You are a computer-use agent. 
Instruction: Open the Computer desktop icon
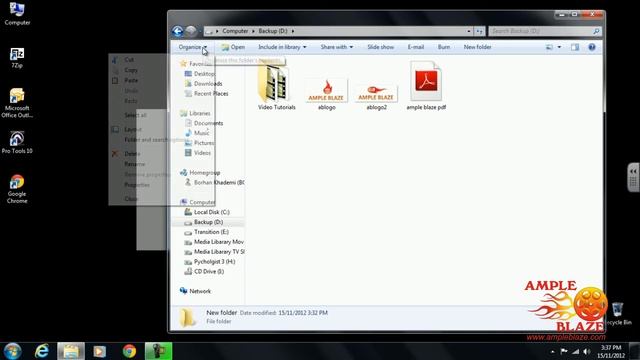(17, 13)
